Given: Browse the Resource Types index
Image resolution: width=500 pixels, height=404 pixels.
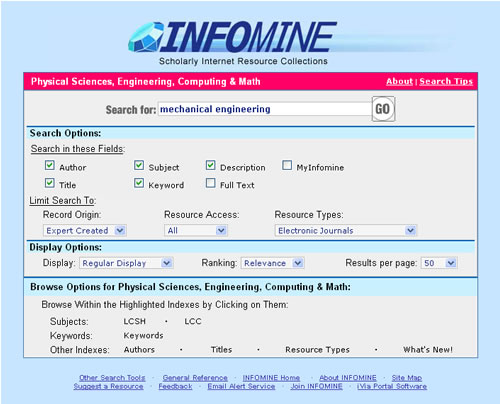Looking at the screenshot, I should tap(317, 350).
